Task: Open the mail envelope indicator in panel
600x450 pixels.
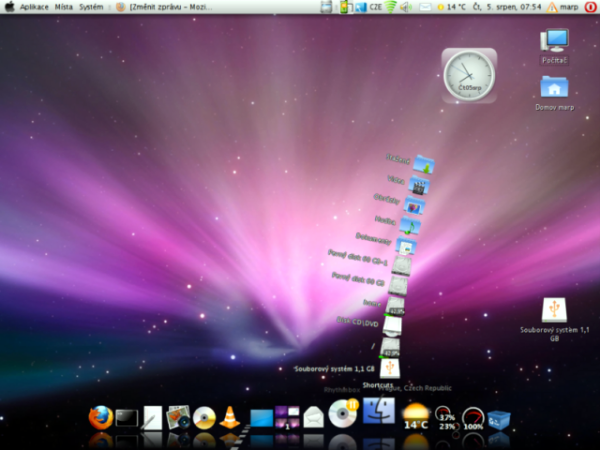Action: (x=425, y=7)
